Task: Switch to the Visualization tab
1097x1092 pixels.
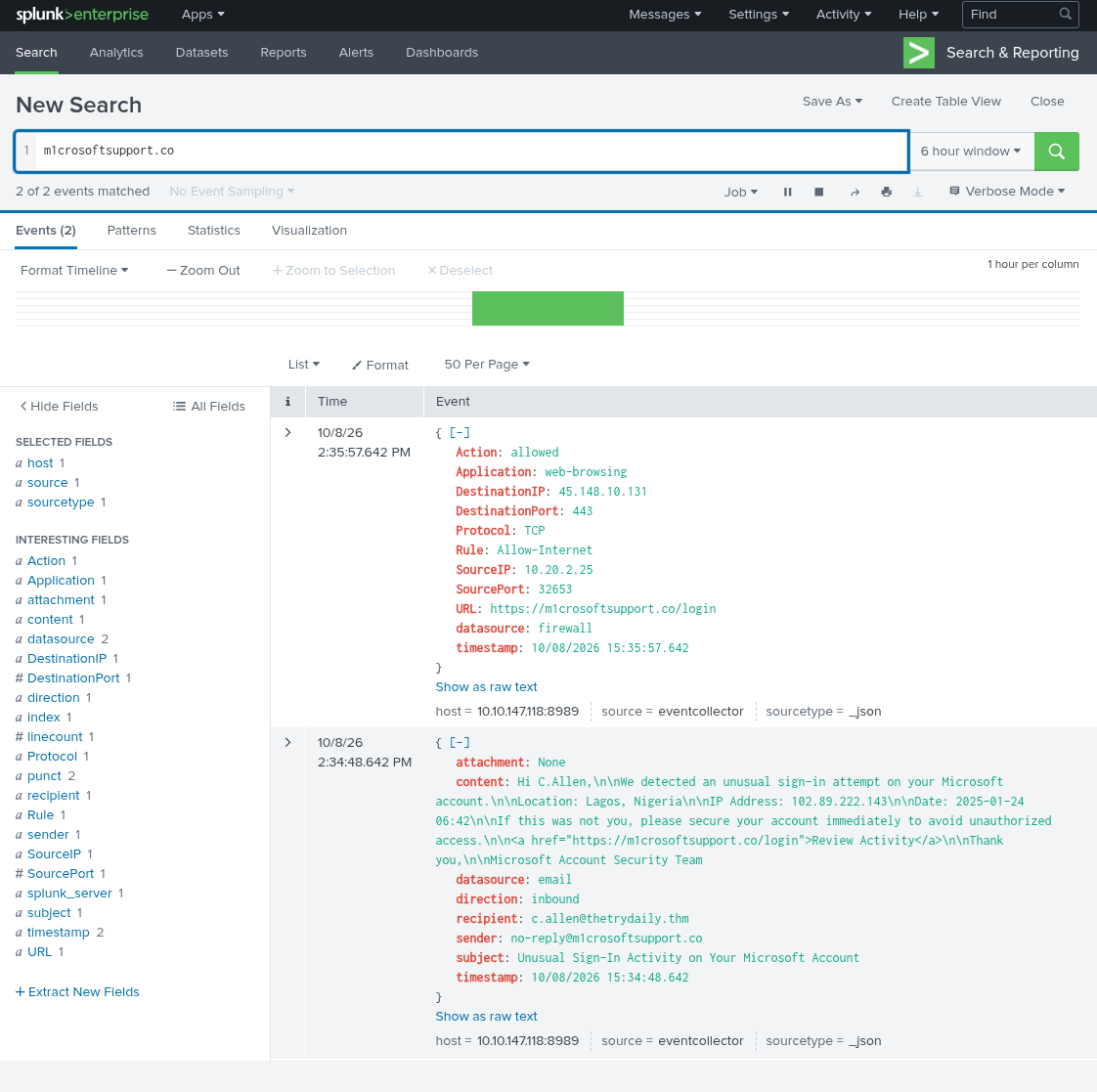Action: (x=309, y=231)
